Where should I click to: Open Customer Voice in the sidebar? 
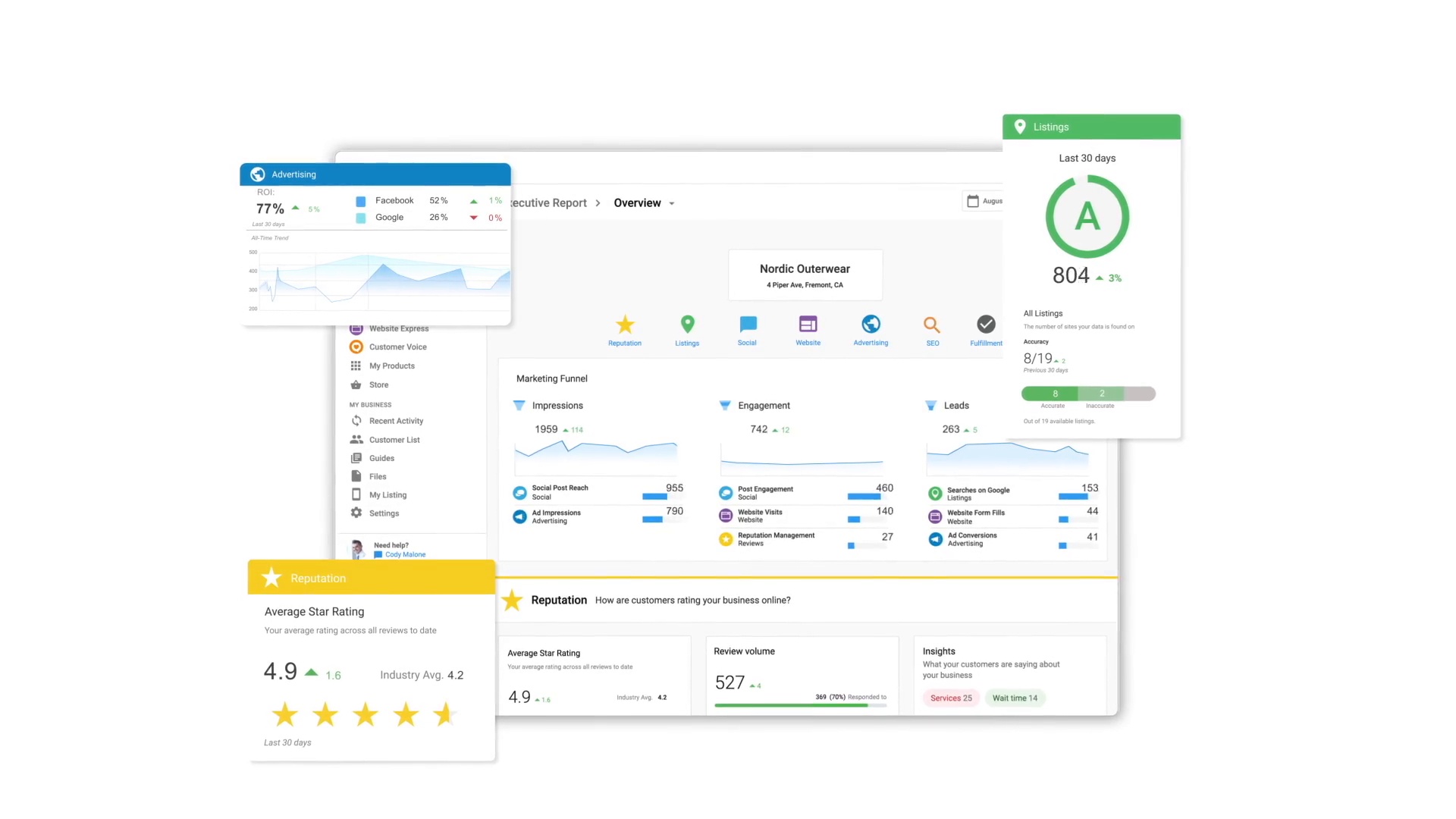point(397,347)
